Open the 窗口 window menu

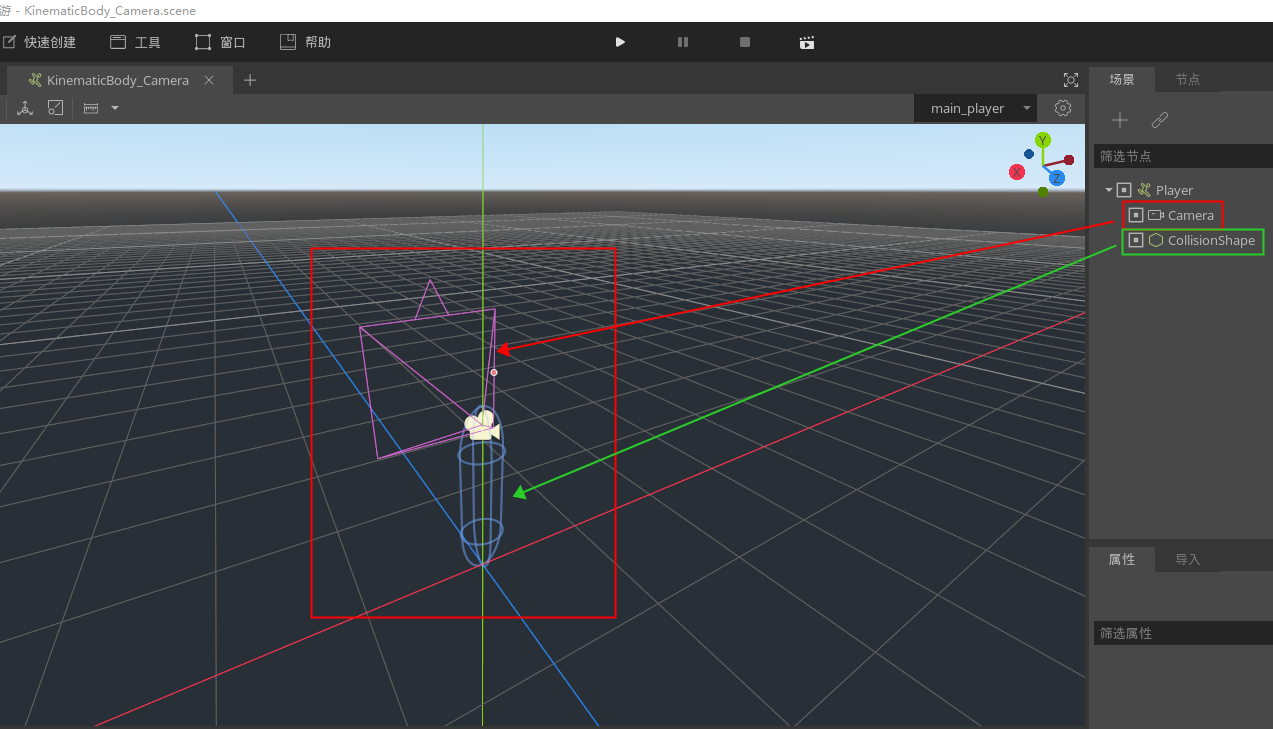pos(220,42)
